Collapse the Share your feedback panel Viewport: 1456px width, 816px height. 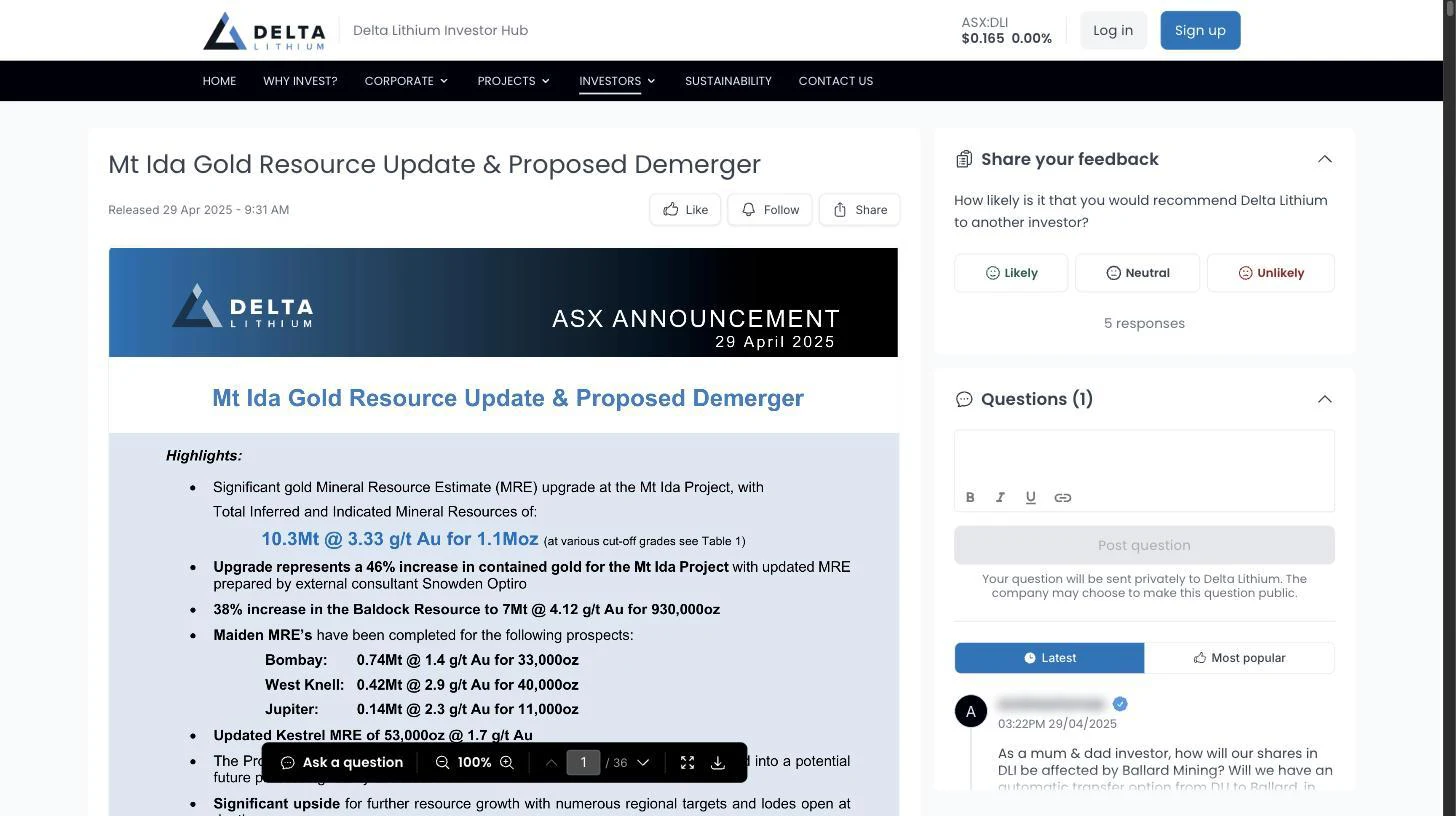[x=1324, y=159]
